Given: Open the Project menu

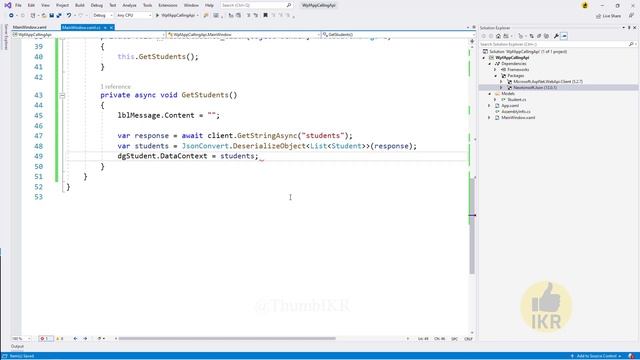Looking at the screenshot, I should tap(62, 5).
